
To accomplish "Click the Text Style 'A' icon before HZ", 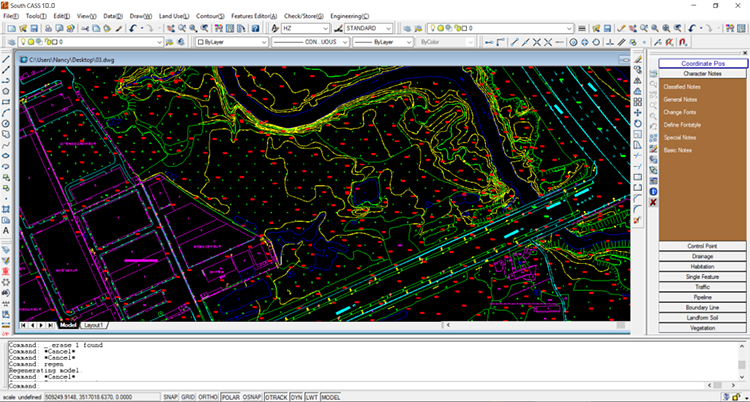I will [275, 28].
